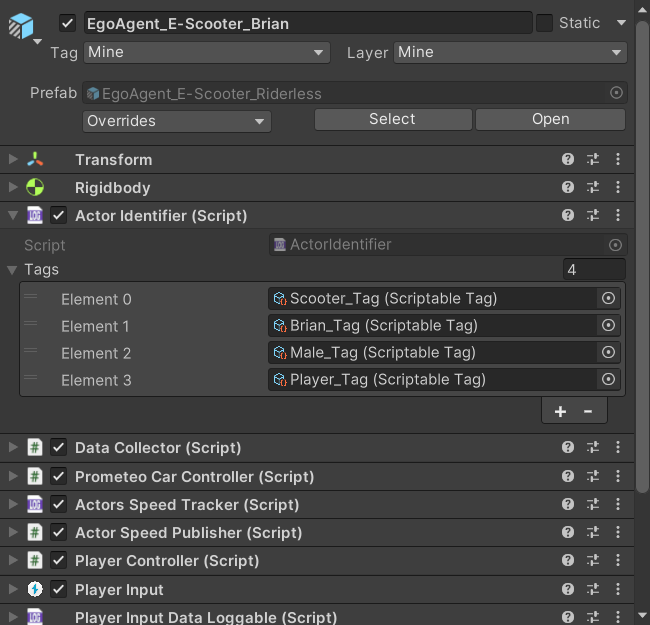Disable Prometeo Car Controller checkbox
The width and height of the screenshot is (650, 625).
click(x=58, y=476)
